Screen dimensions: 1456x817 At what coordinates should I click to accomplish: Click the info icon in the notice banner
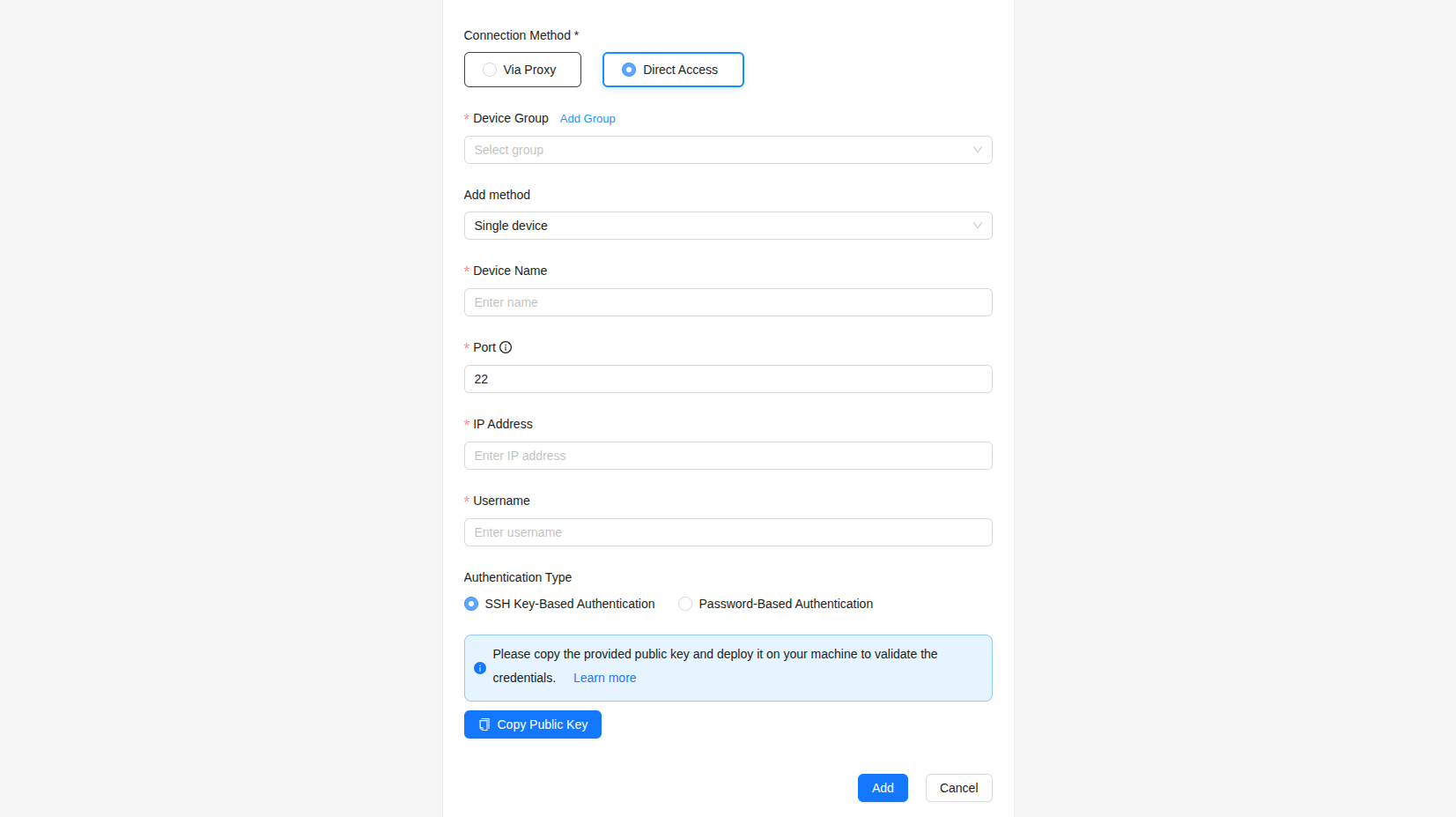tap(480, 668)
